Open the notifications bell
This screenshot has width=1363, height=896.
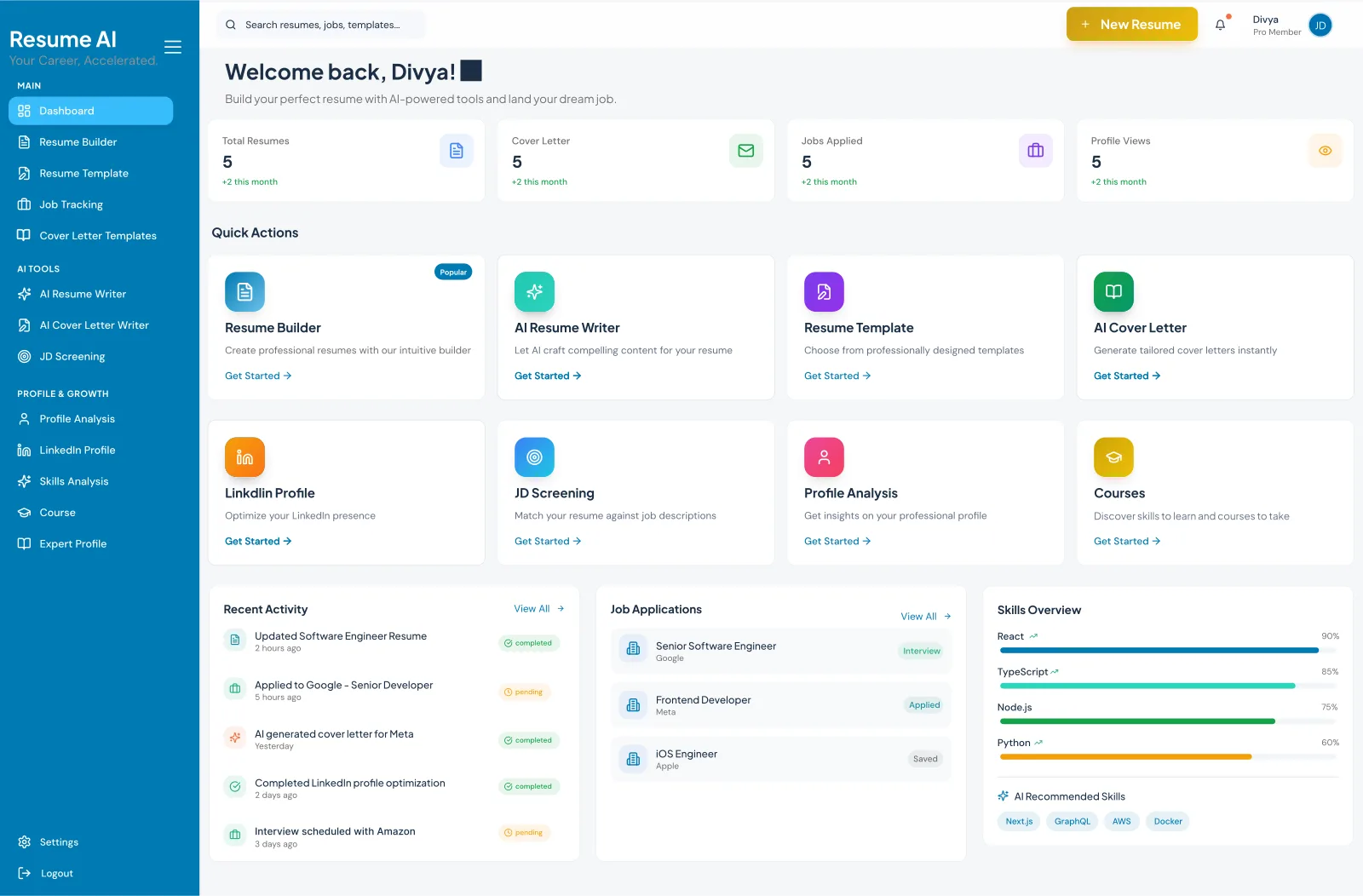1221,25
